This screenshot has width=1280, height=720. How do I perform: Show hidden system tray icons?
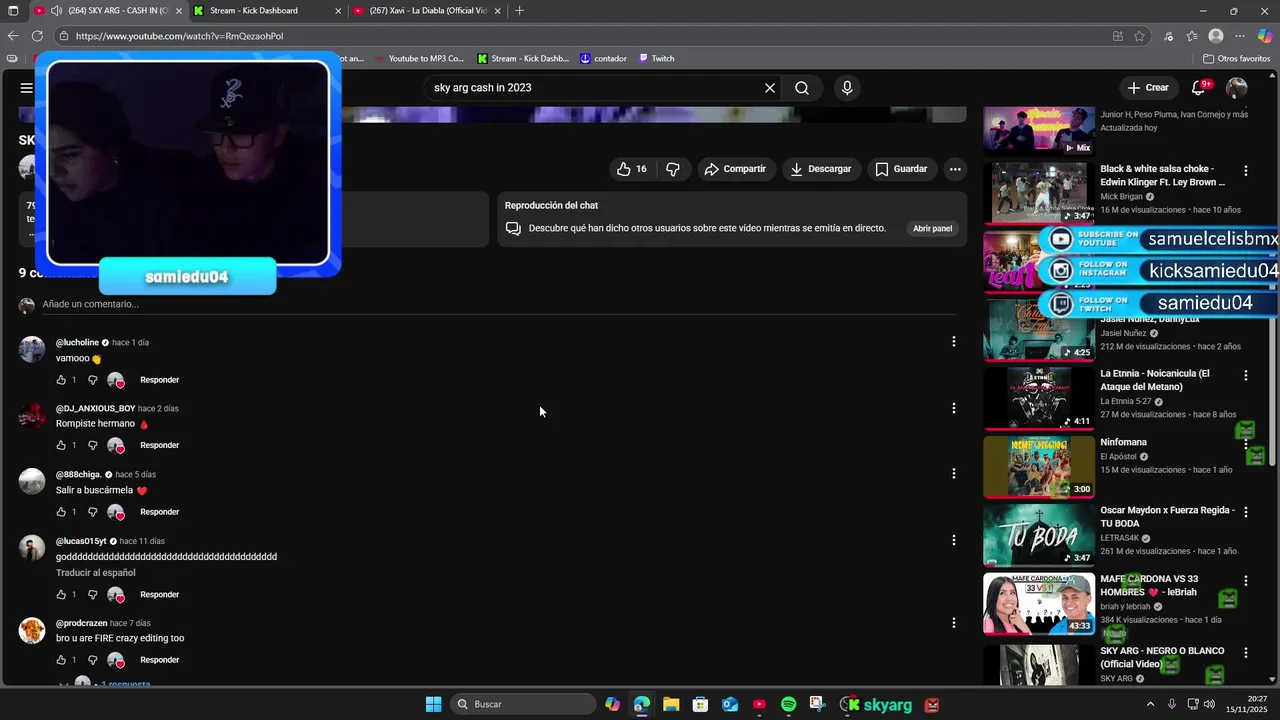pos(1150,704)
